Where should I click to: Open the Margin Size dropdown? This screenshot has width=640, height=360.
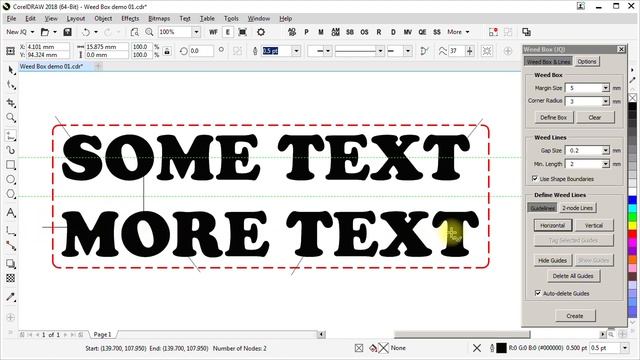coord(605,88)
